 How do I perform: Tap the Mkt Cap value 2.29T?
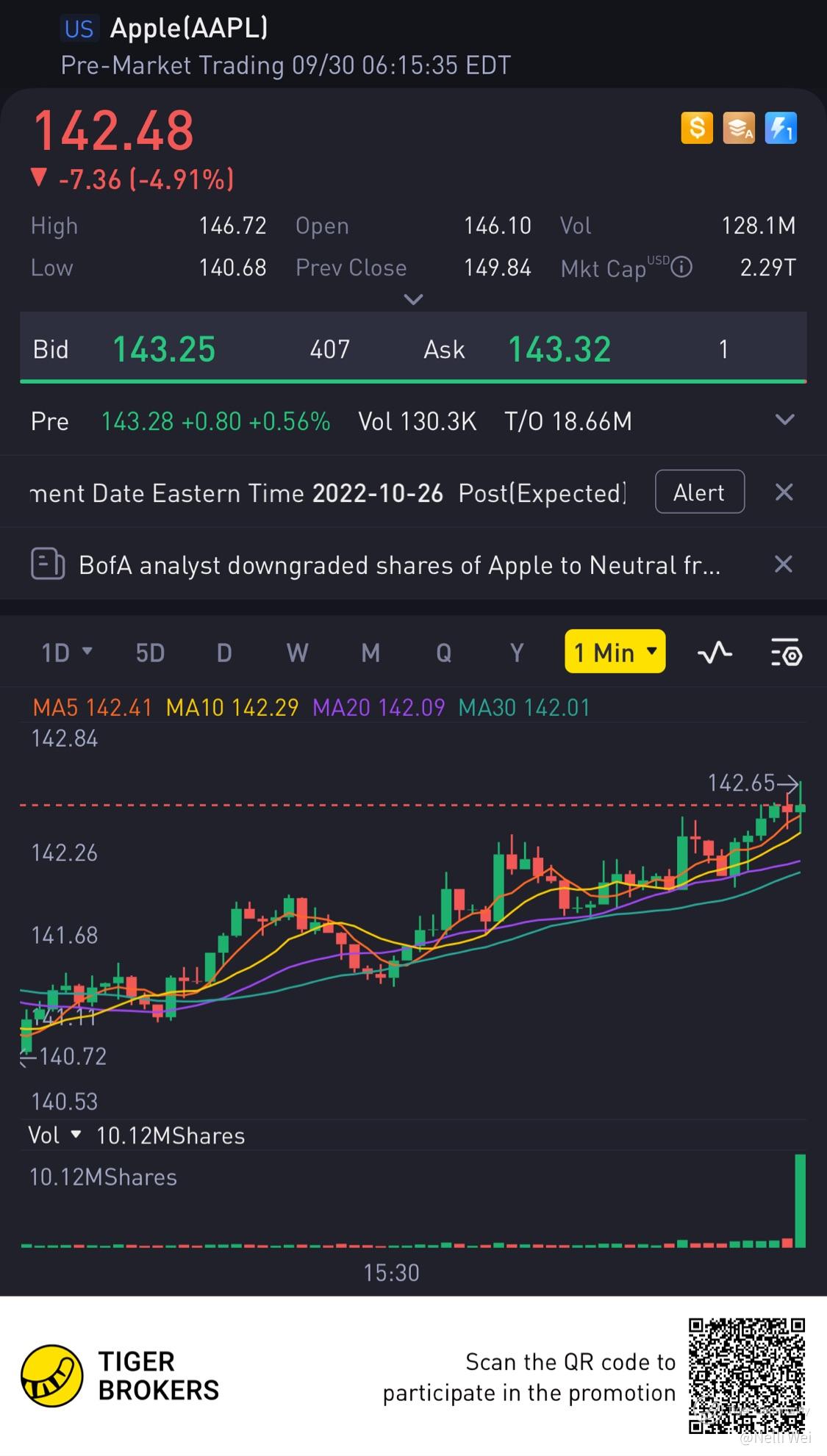pos(768,268)
